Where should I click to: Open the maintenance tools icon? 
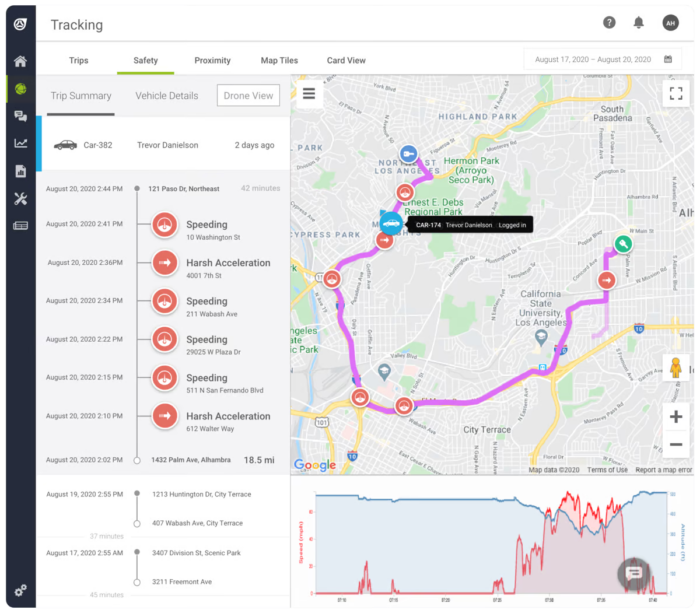tap(20, 198)
